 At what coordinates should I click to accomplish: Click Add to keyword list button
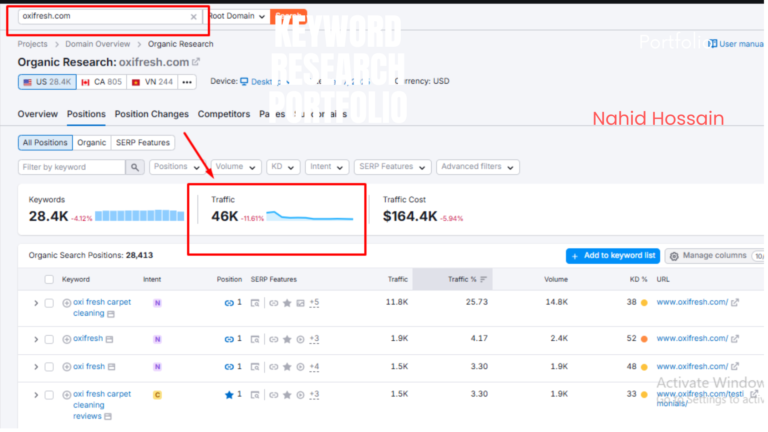[x=613, y=256]
